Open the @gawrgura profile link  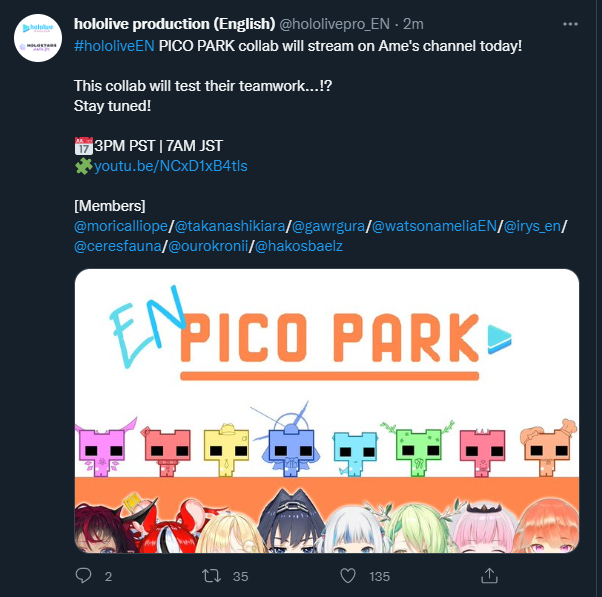(328, 226)
